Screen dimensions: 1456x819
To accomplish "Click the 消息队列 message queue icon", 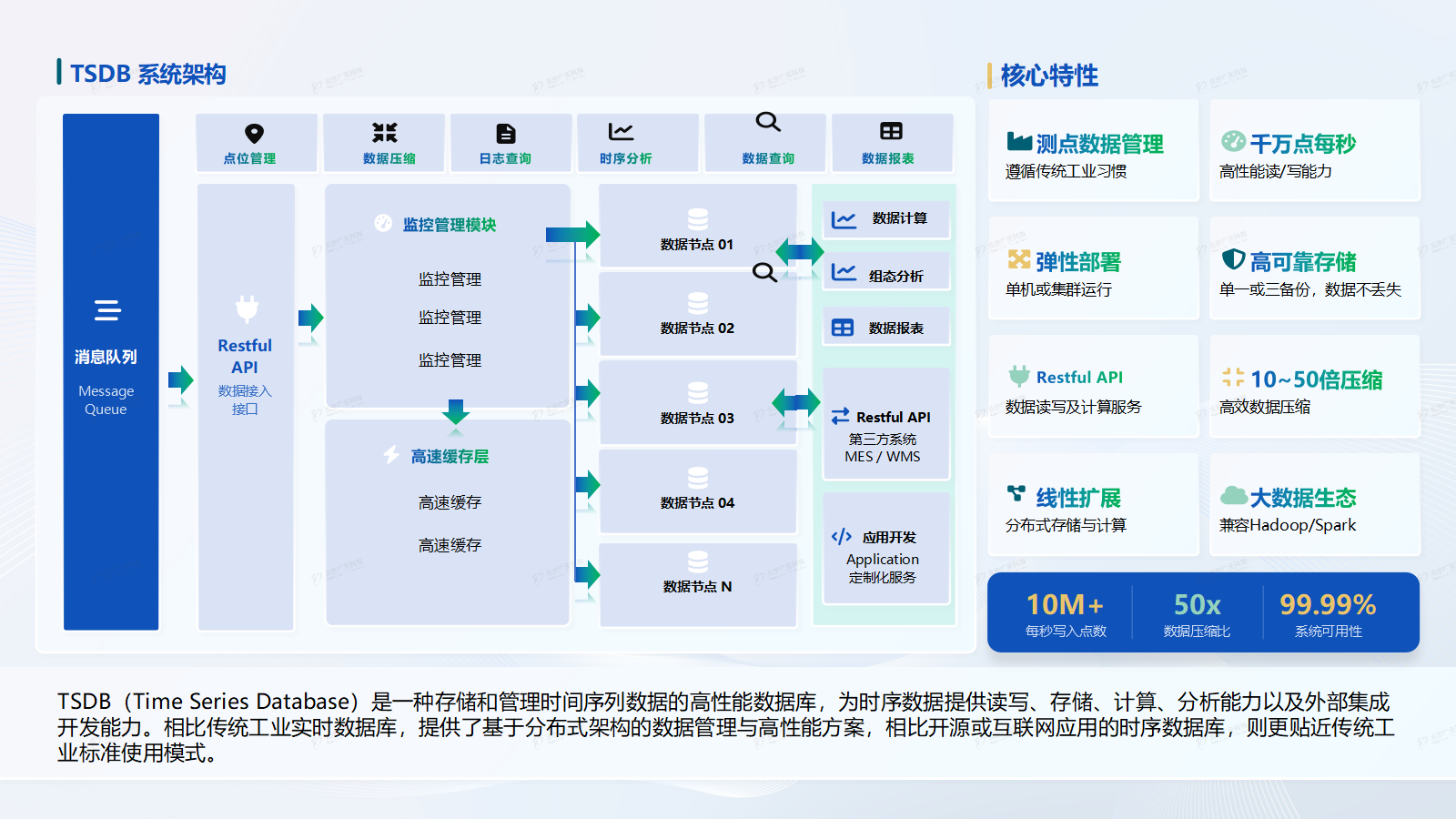I will coord(108,309).
